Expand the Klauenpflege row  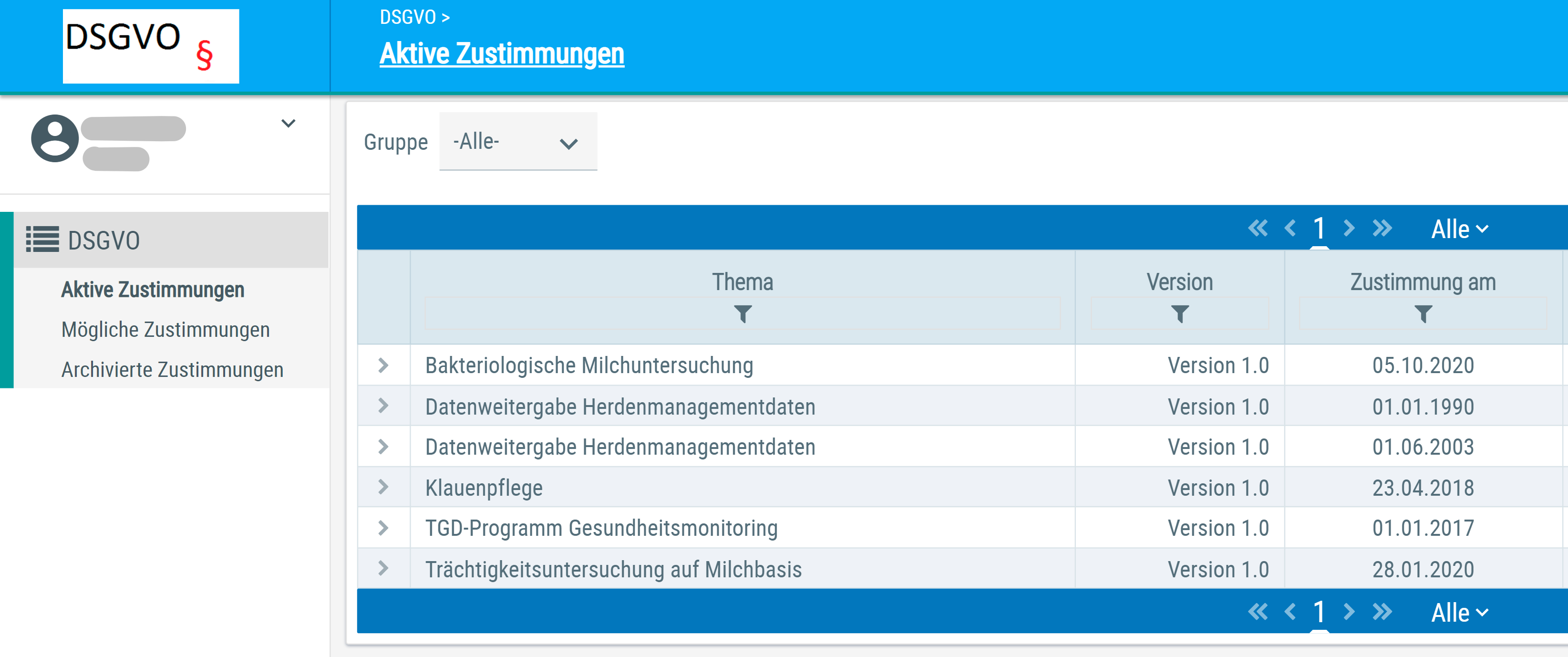pos(383,487)
